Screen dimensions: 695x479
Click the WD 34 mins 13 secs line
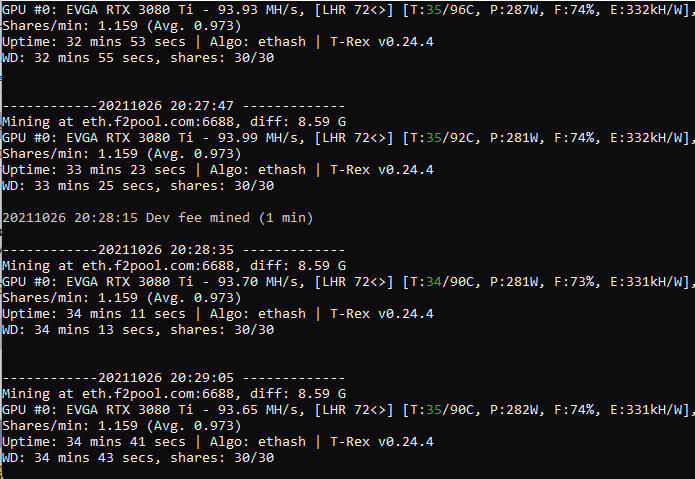[138, 330]
